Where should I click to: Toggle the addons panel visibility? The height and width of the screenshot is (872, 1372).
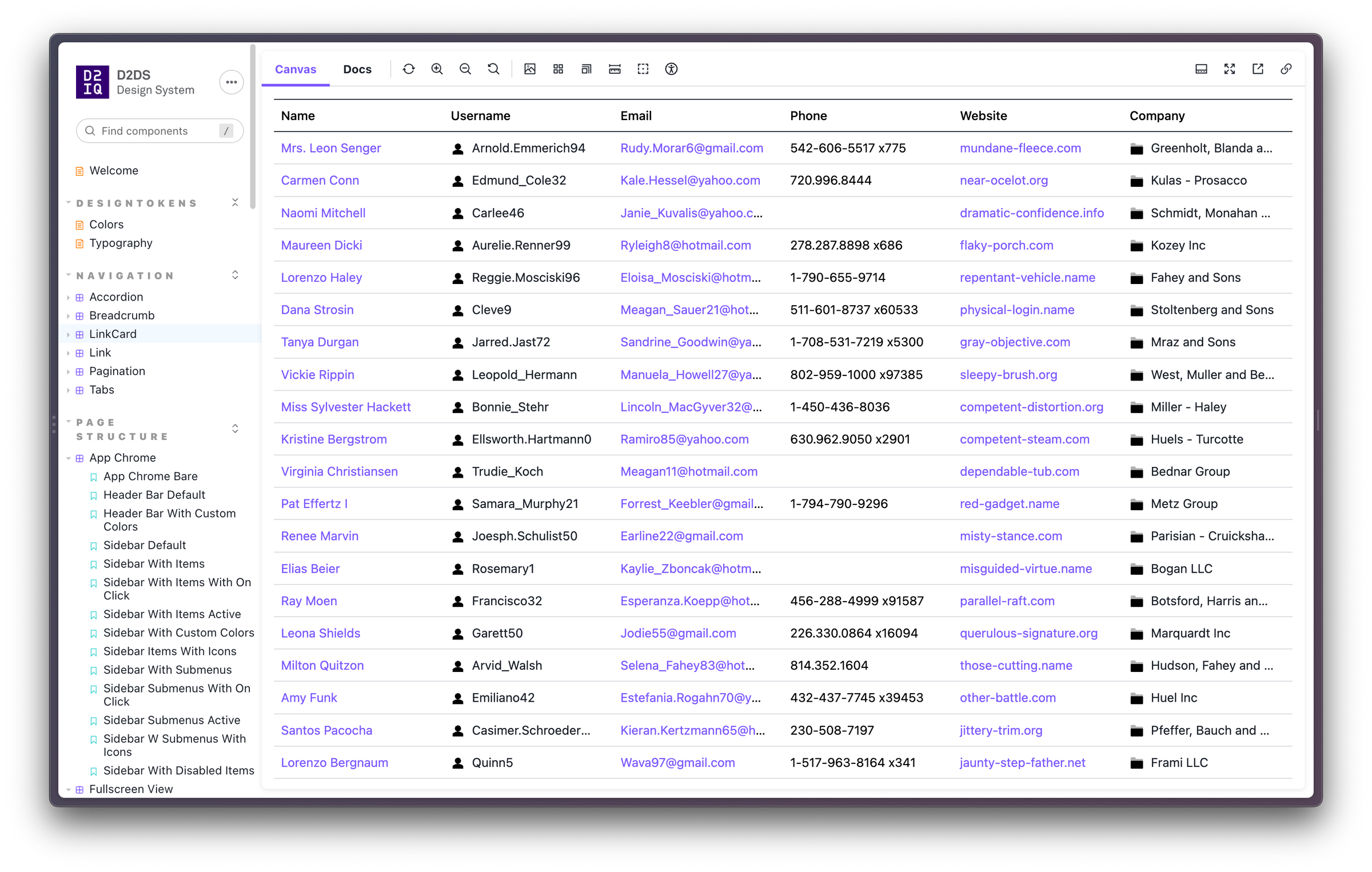point(1200,69)
